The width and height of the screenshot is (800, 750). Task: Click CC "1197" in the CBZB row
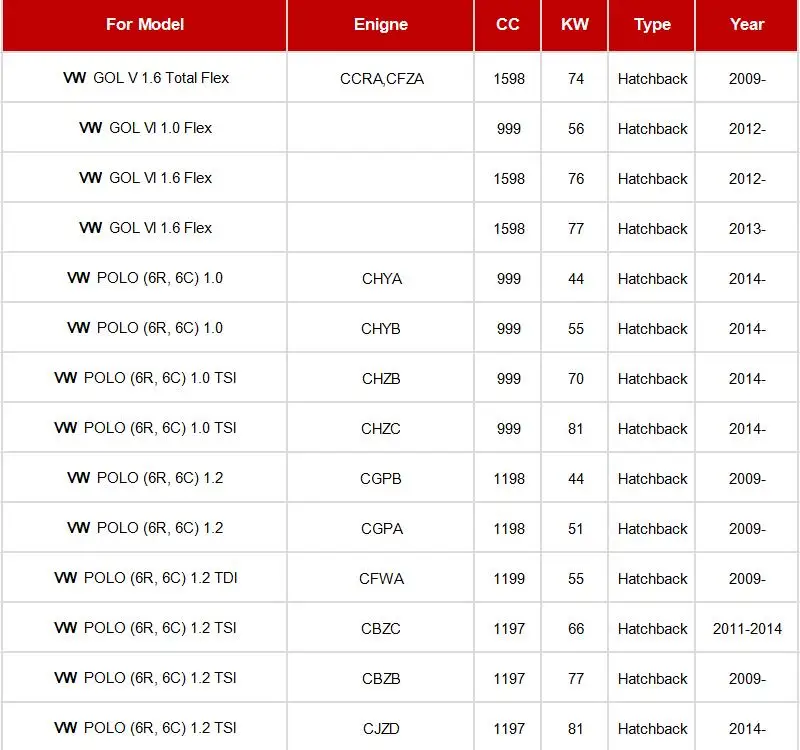click(509, 679)
